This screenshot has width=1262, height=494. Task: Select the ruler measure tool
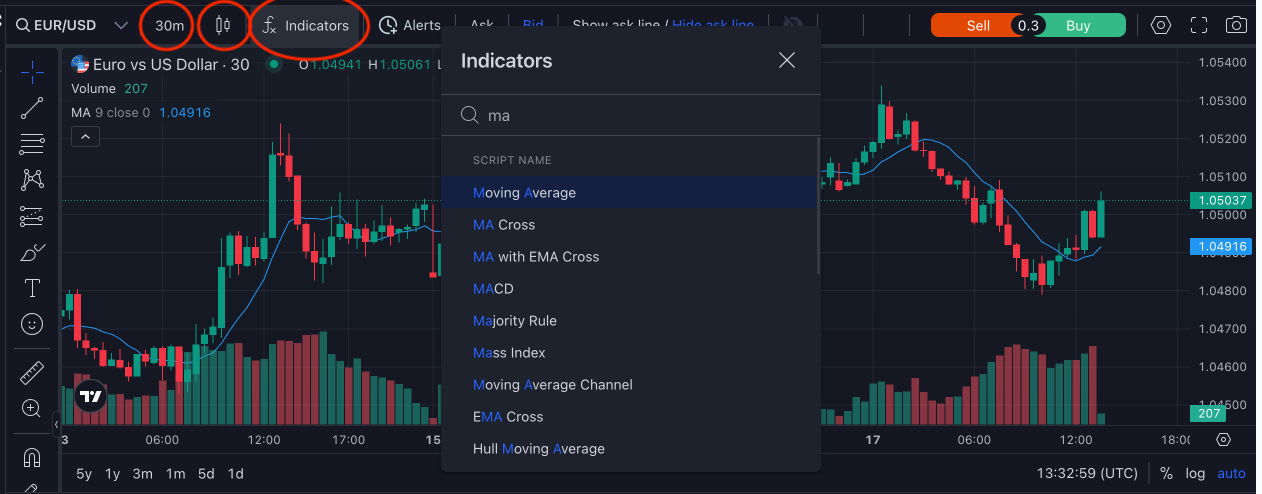[x=32, y=373]
